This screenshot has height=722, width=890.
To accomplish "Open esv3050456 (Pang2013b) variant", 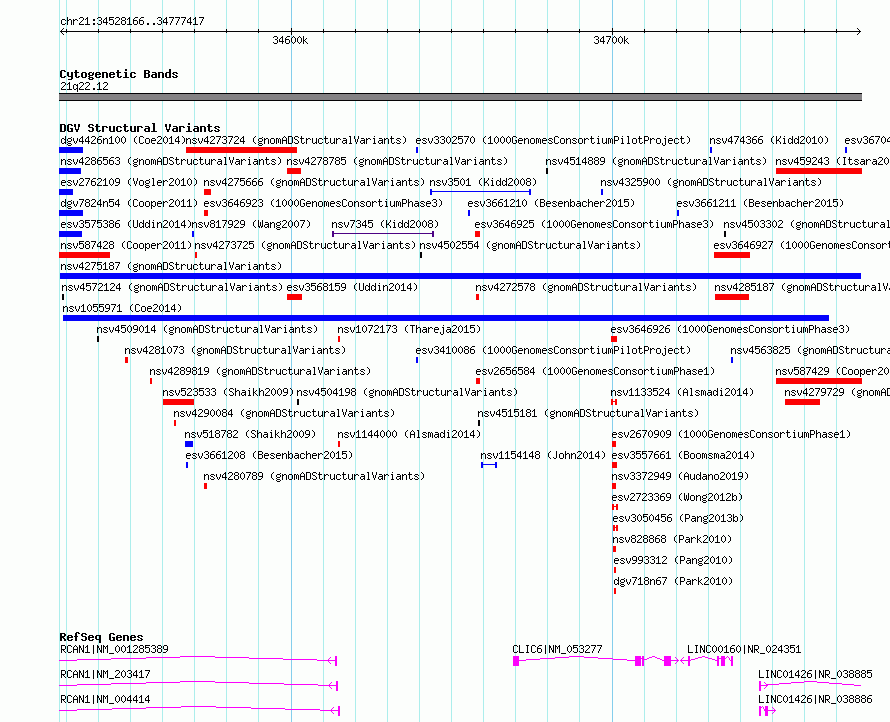I will [x=678, y=518].
